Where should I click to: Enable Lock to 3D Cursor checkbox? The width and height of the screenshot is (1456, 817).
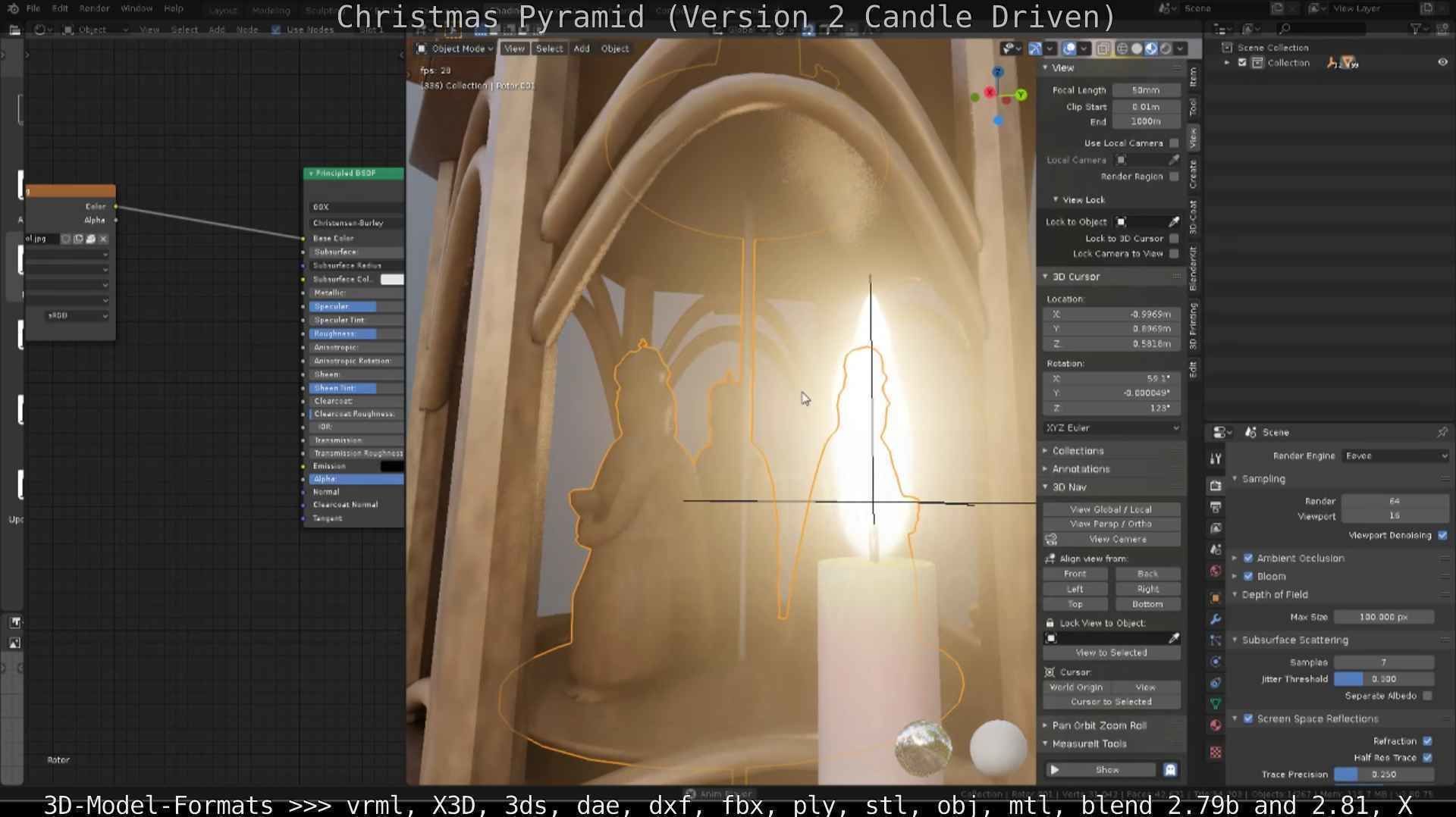pos(1174,239)
